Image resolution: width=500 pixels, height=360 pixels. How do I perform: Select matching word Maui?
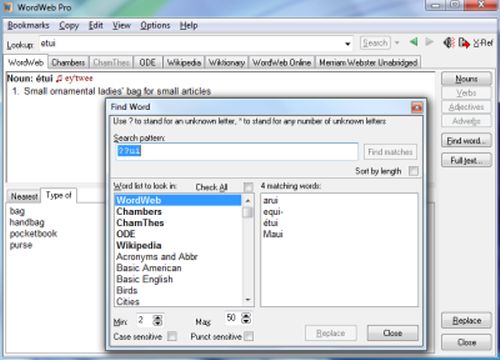(x=273, y=234)
